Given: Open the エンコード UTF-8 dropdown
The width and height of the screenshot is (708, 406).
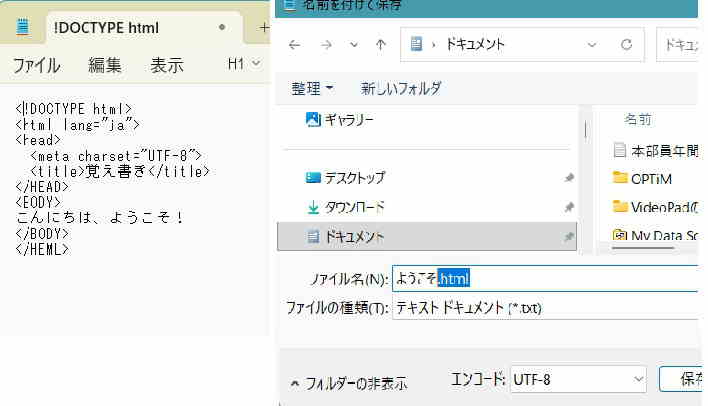Looking at the screenshot, I should pos(578,379).
